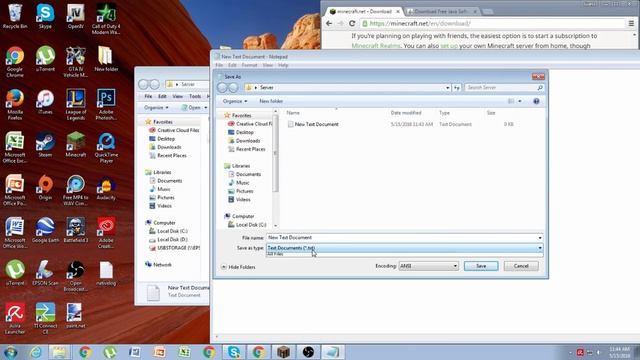
Task: Launch Mozilla Firefox from the desktop
Action: (15, 105)
